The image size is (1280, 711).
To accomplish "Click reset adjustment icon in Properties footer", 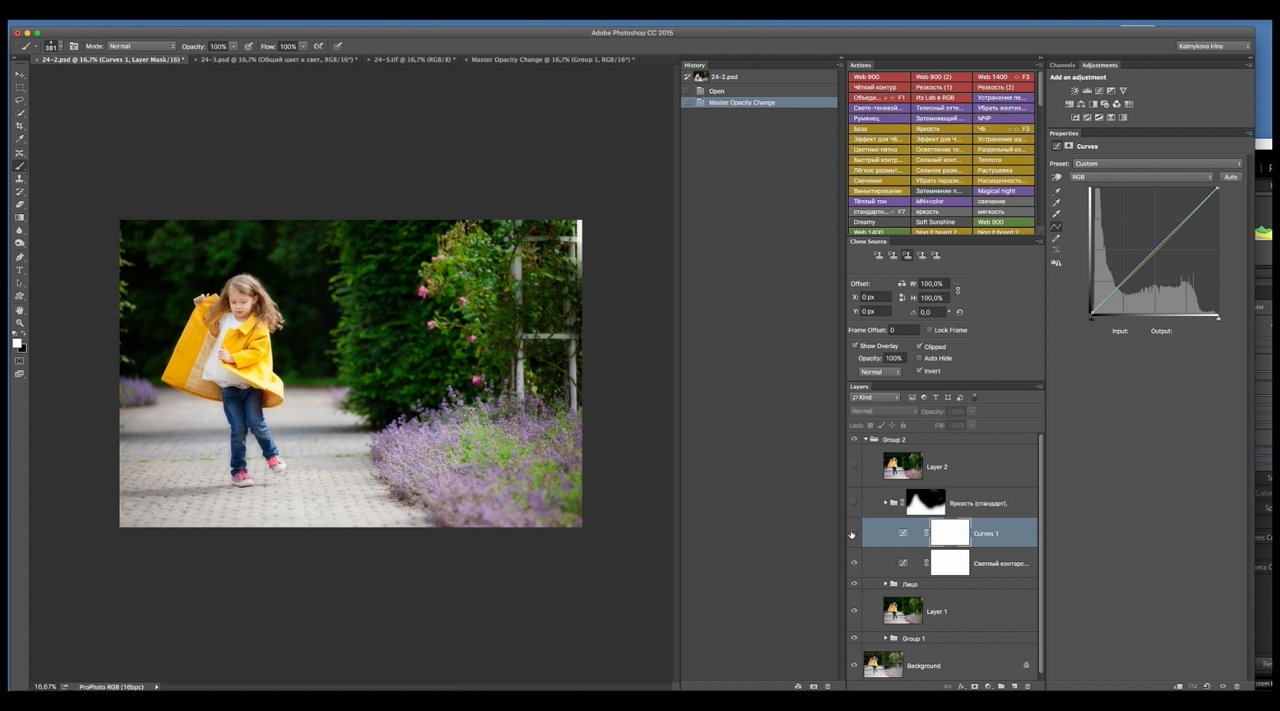I will [x=1207, y=686].
